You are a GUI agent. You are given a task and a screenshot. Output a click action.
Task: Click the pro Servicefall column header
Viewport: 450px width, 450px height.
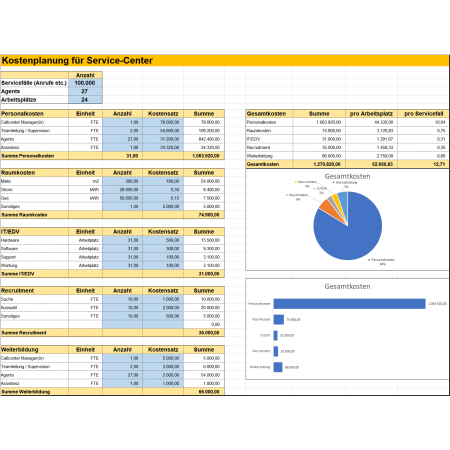point(423,114)
